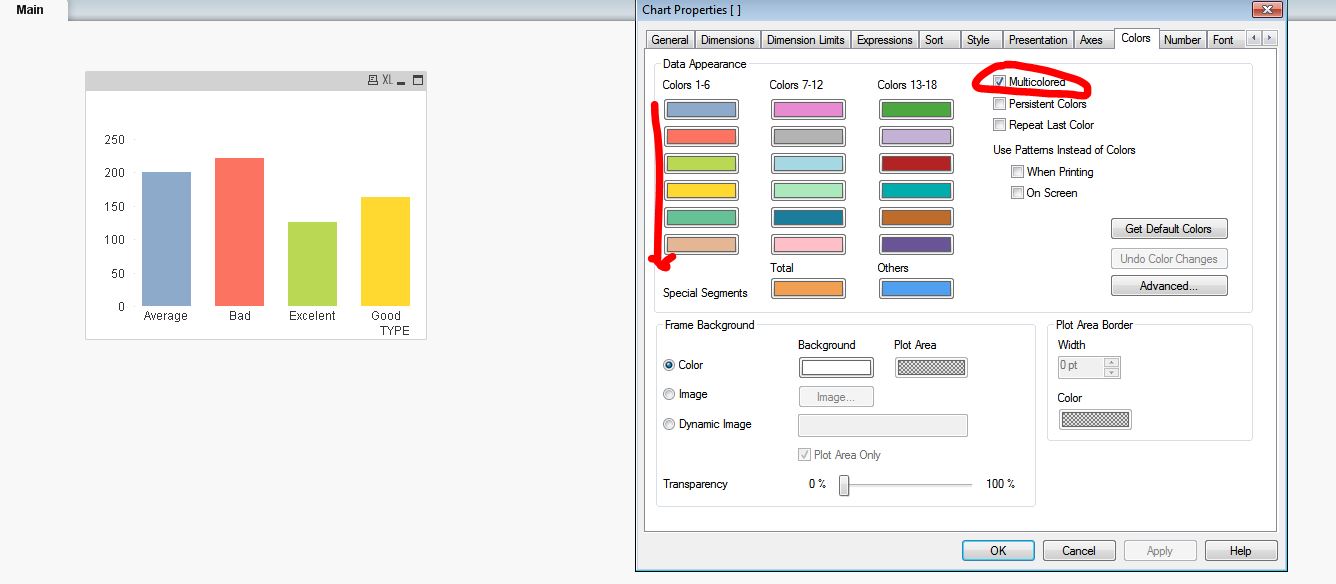Open Advanced color settings
The width and height of the screenshot is (1336, 584).
(x=1169, y=286)
